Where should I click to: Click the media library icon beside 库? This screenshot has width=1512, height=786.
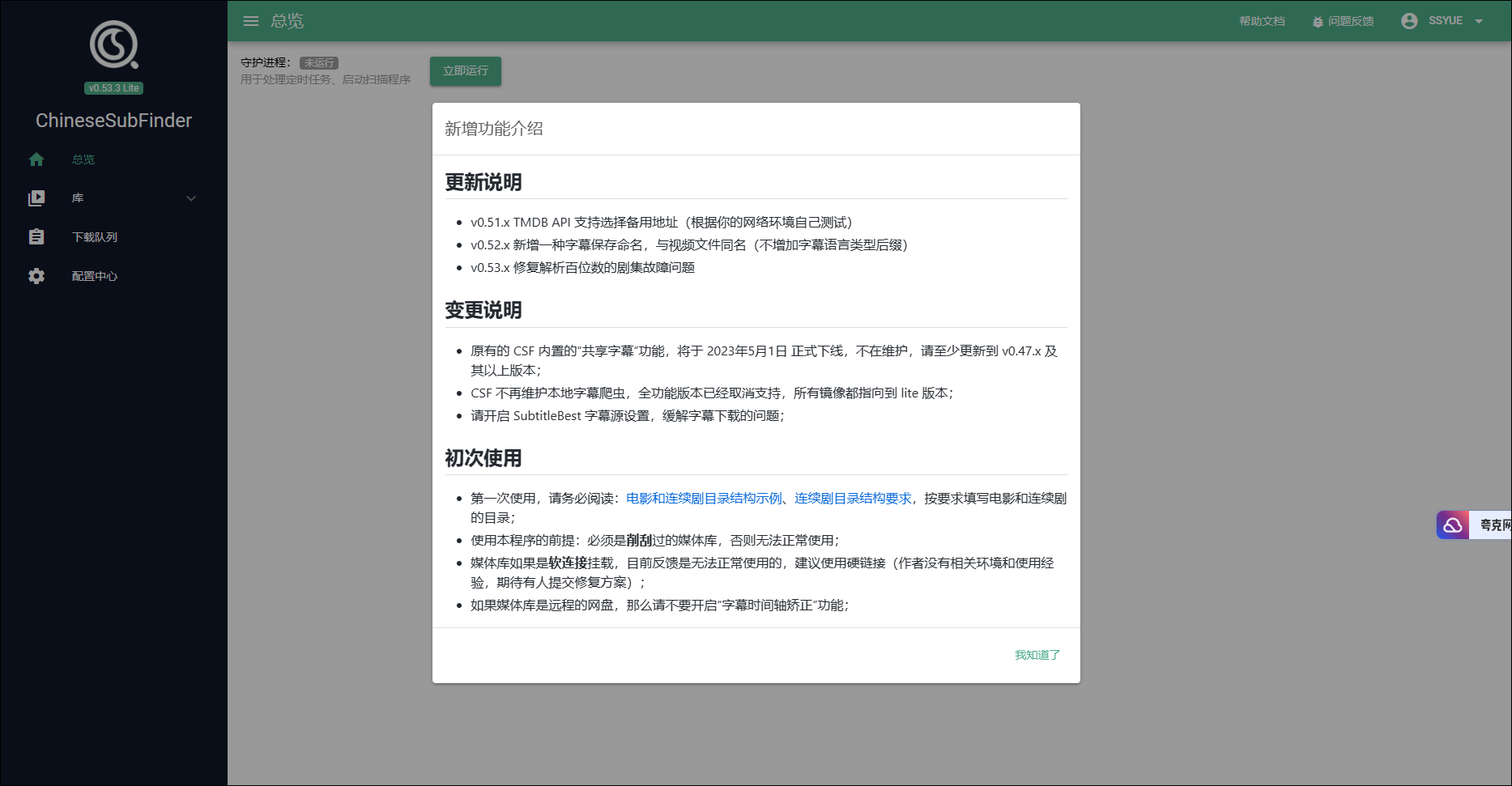click(36, 198)
